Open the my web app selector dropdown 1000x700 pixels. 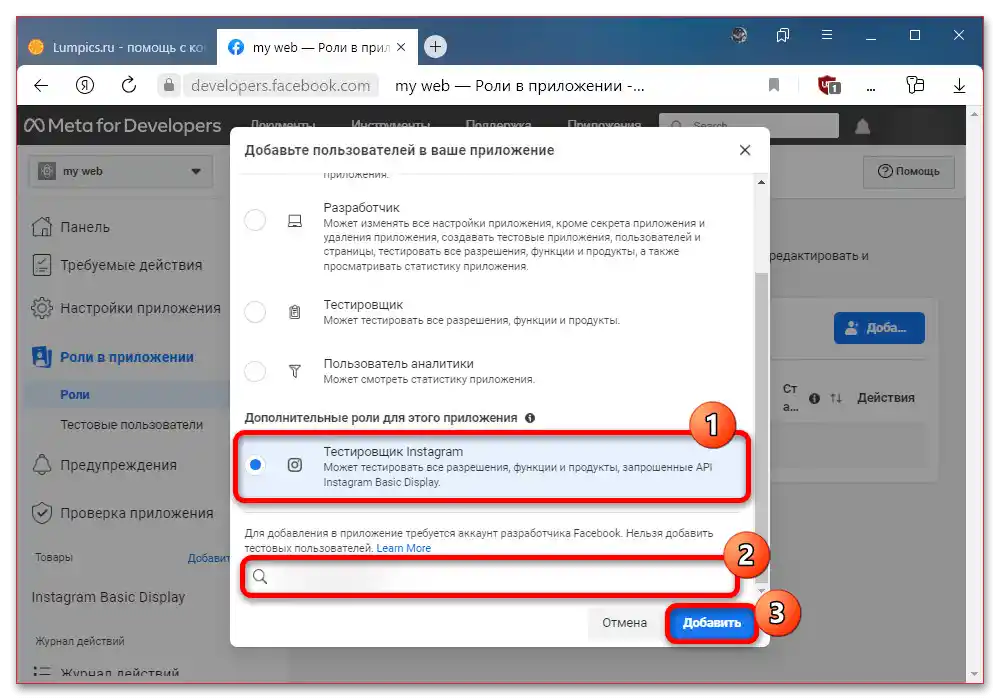120,171
